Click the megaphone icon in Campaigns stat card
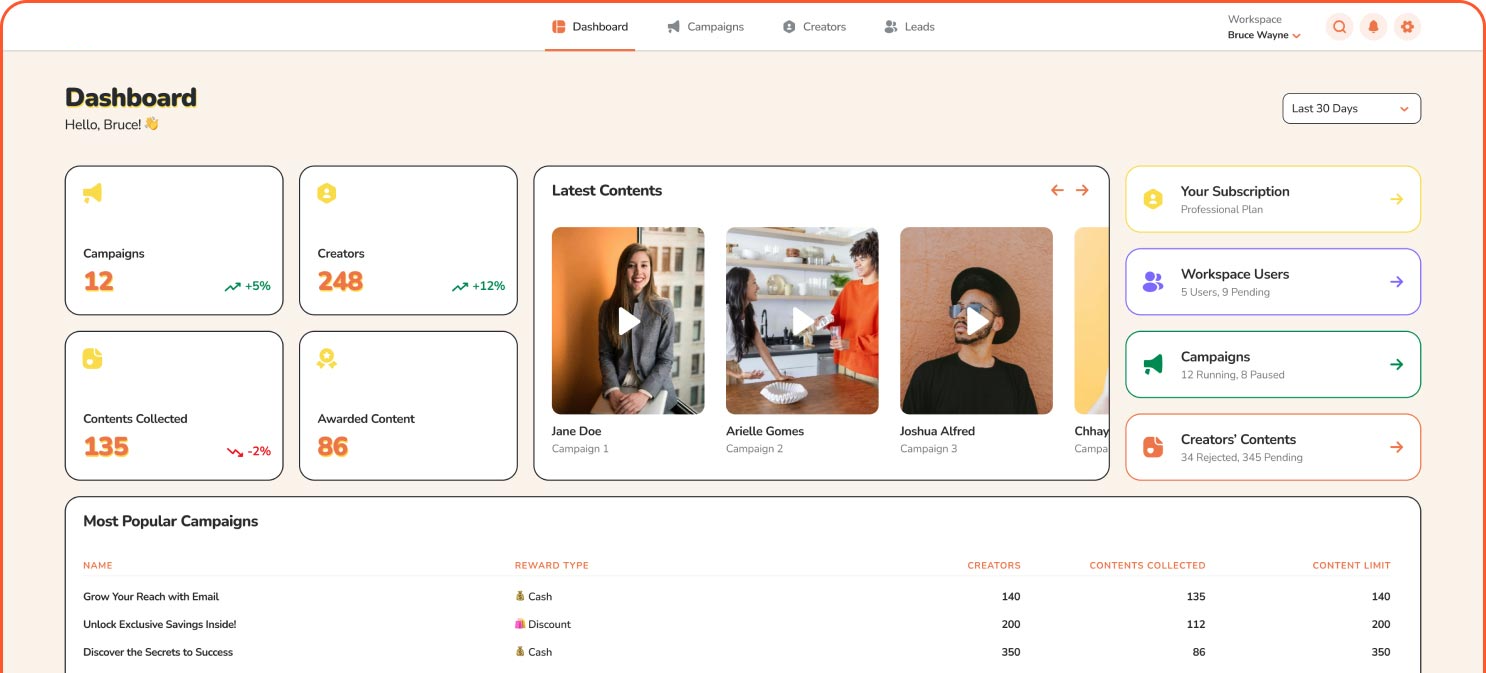Image resolution: width=1486 pixels, height=673 pixels. click(92, 193)
